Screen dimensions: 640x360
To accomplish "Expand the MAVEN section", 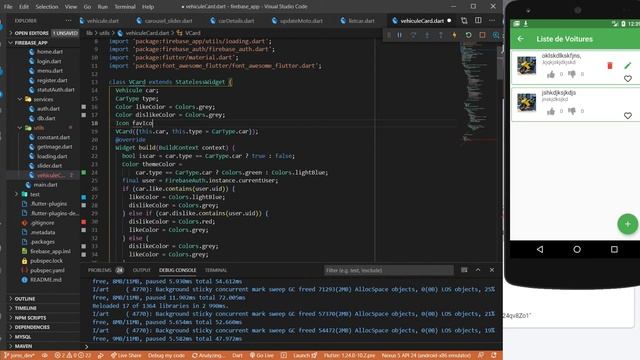I will click(x=43, y=346).
